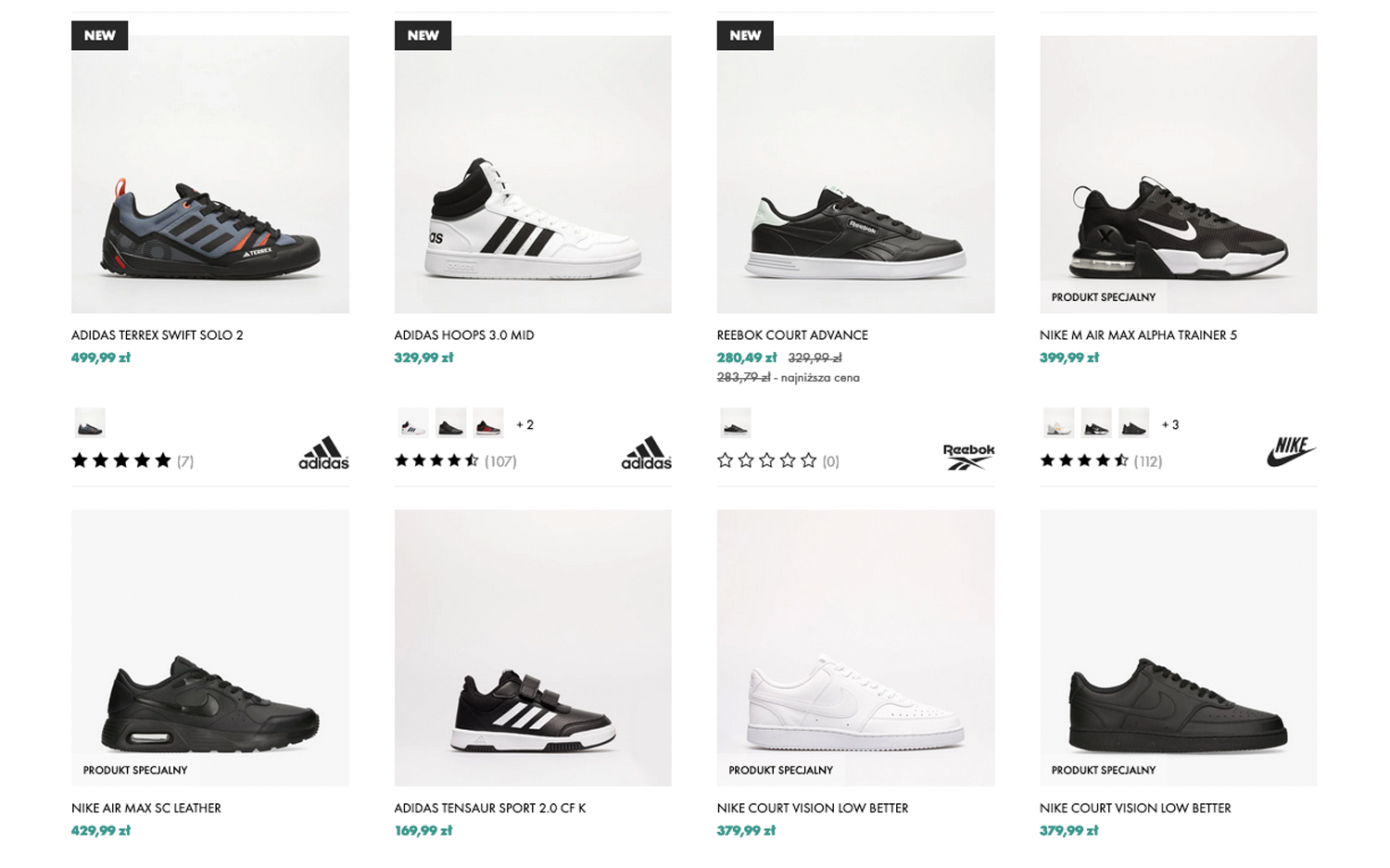Open the Adidas Terrex Swift Solo 2 product title

pos(158,335)
